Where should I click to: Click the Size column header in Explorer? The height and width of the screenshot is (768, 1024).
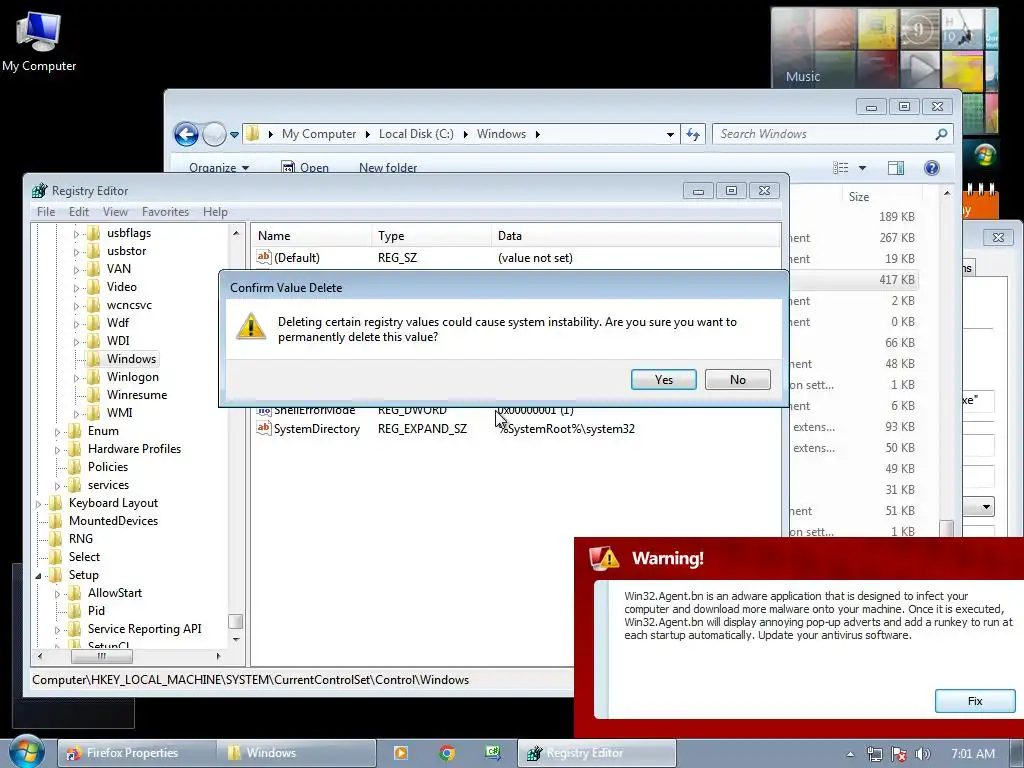pyautogui.click(x=859, y=197)
